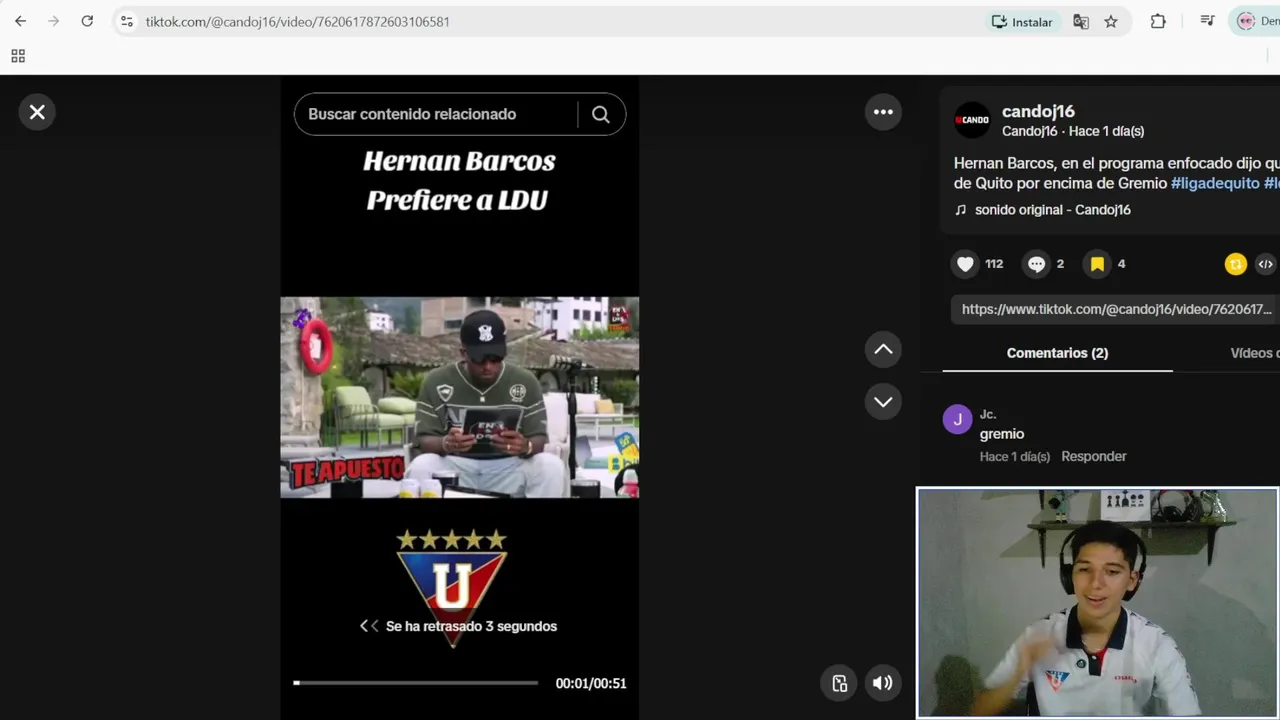Open the three-dot more options menu
The image size is (1280, 720).
click(x=883, y=112)
